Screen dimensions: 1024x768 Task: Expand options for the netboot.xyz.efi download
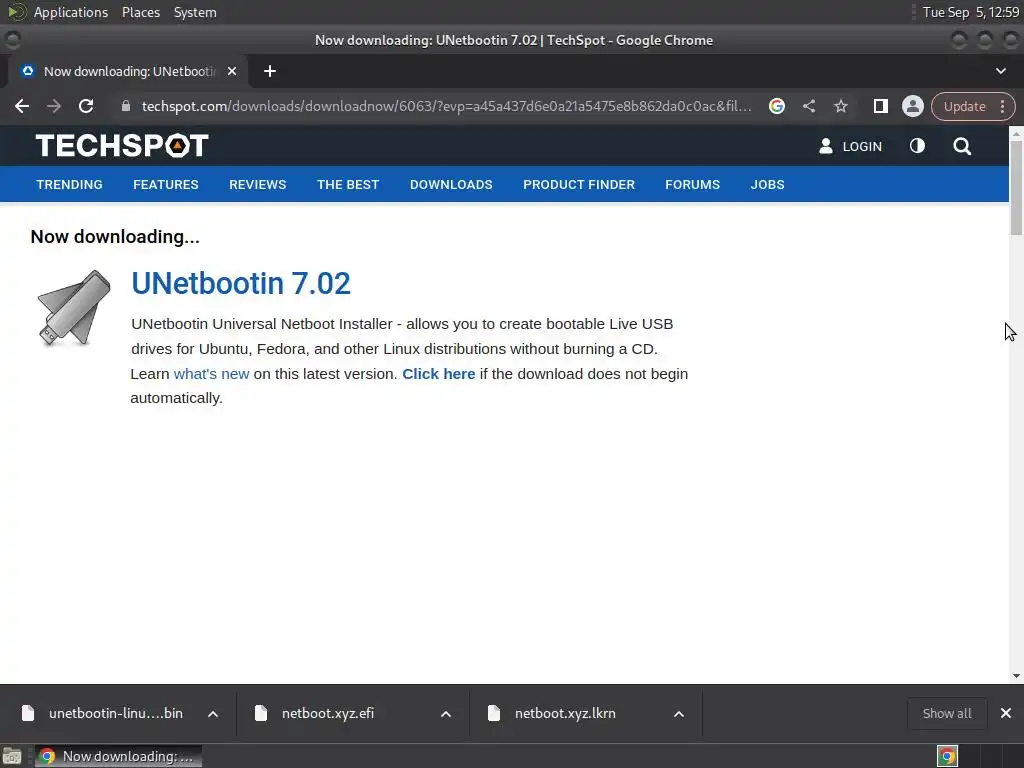tap(446, 714)
